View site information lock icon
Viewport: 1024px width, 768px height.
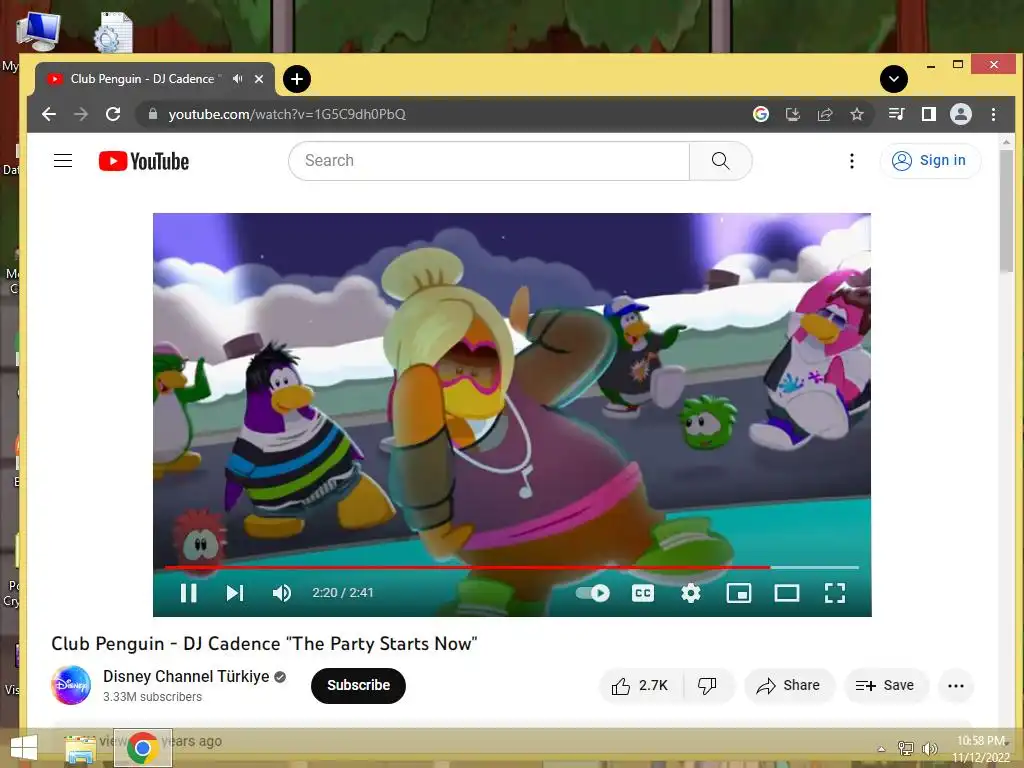point(153,114)
